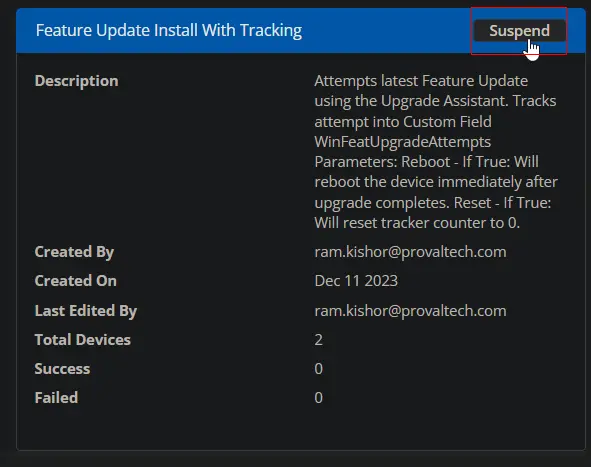Click the Last Edited By label
The height and width of the screenshot is (467, 591).
click(86, 311)
